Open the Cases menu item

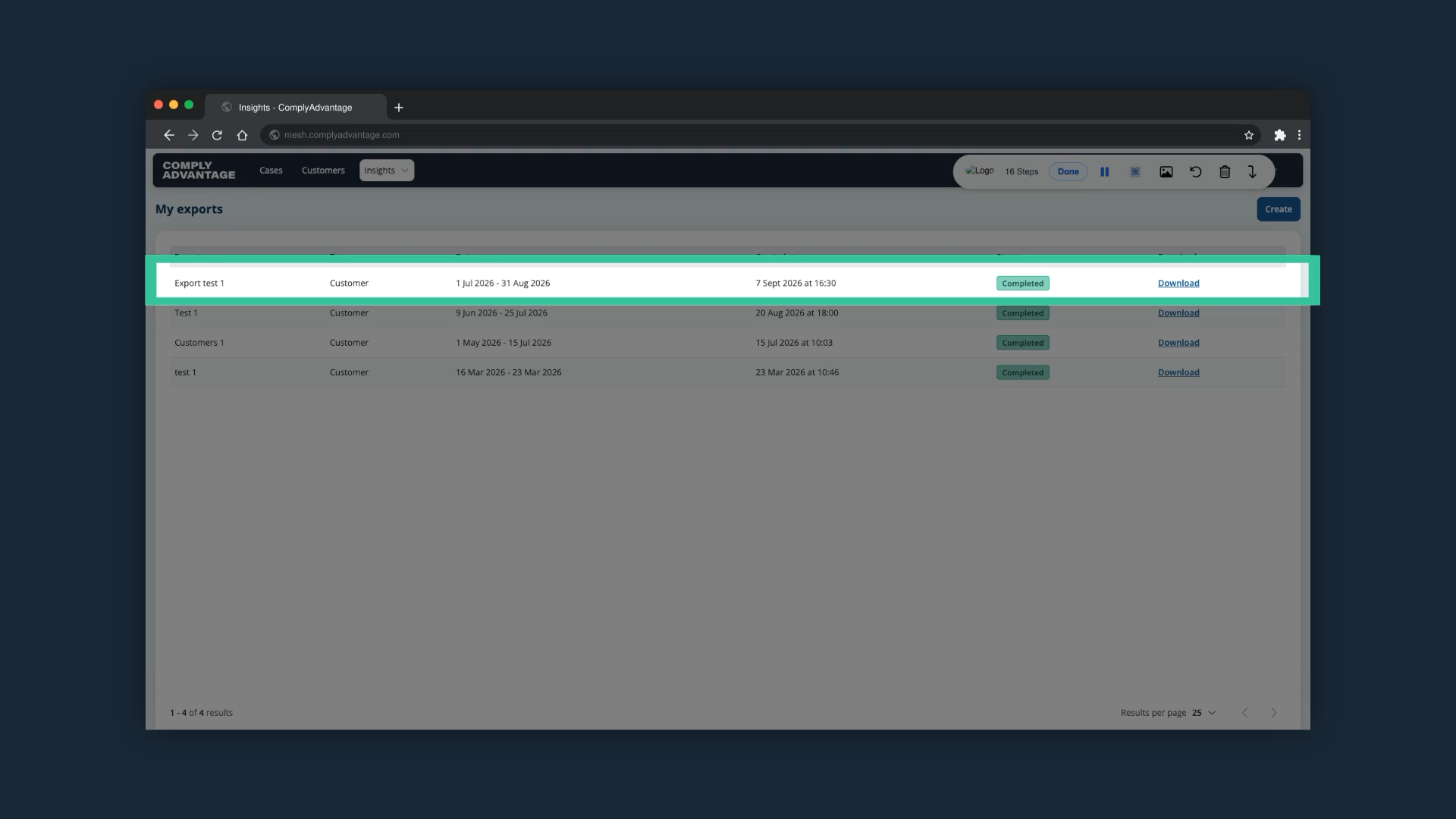271,171
